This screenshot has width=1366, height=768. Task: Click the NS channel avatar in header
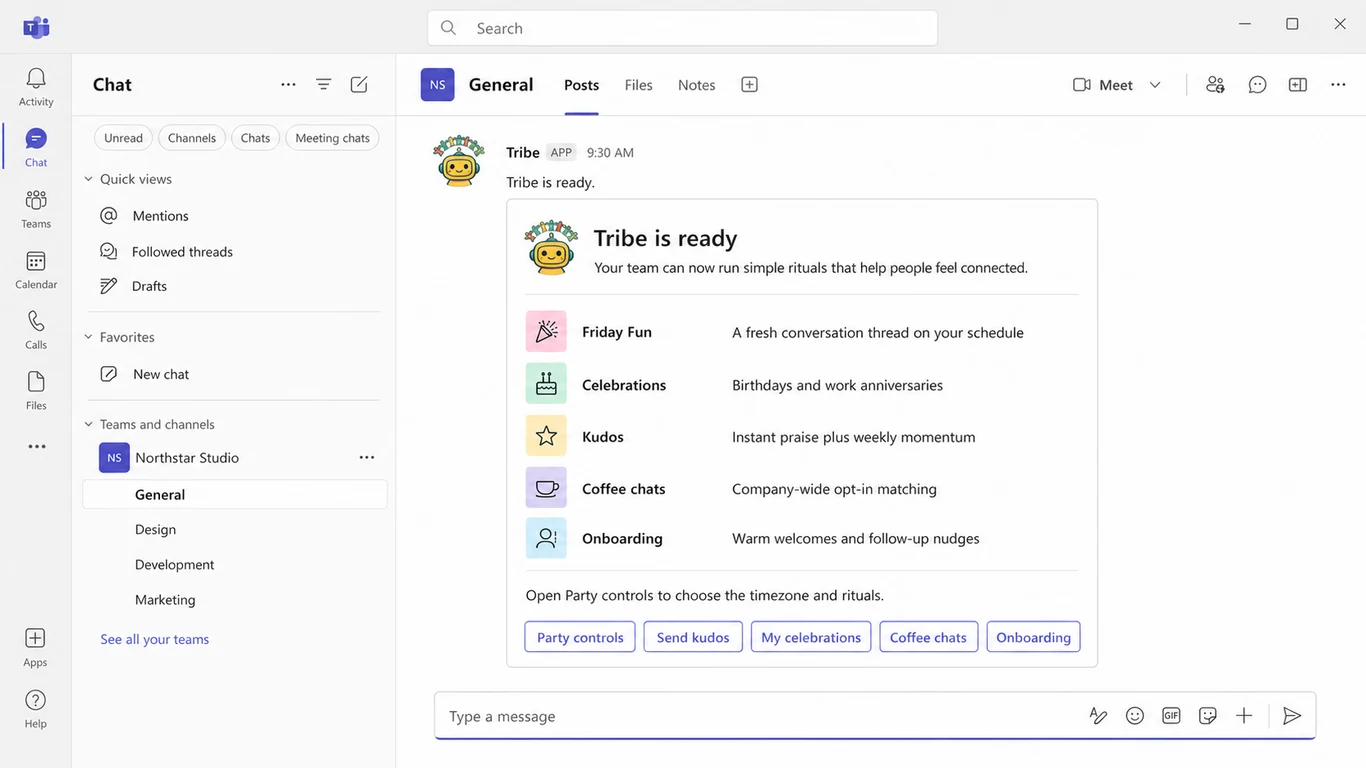point(438,85)
